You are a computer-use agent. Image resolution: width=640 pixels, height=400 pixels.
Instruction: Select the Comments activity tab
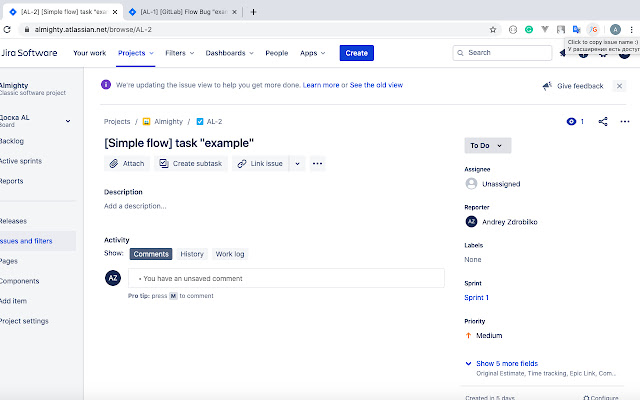(151, 254)
